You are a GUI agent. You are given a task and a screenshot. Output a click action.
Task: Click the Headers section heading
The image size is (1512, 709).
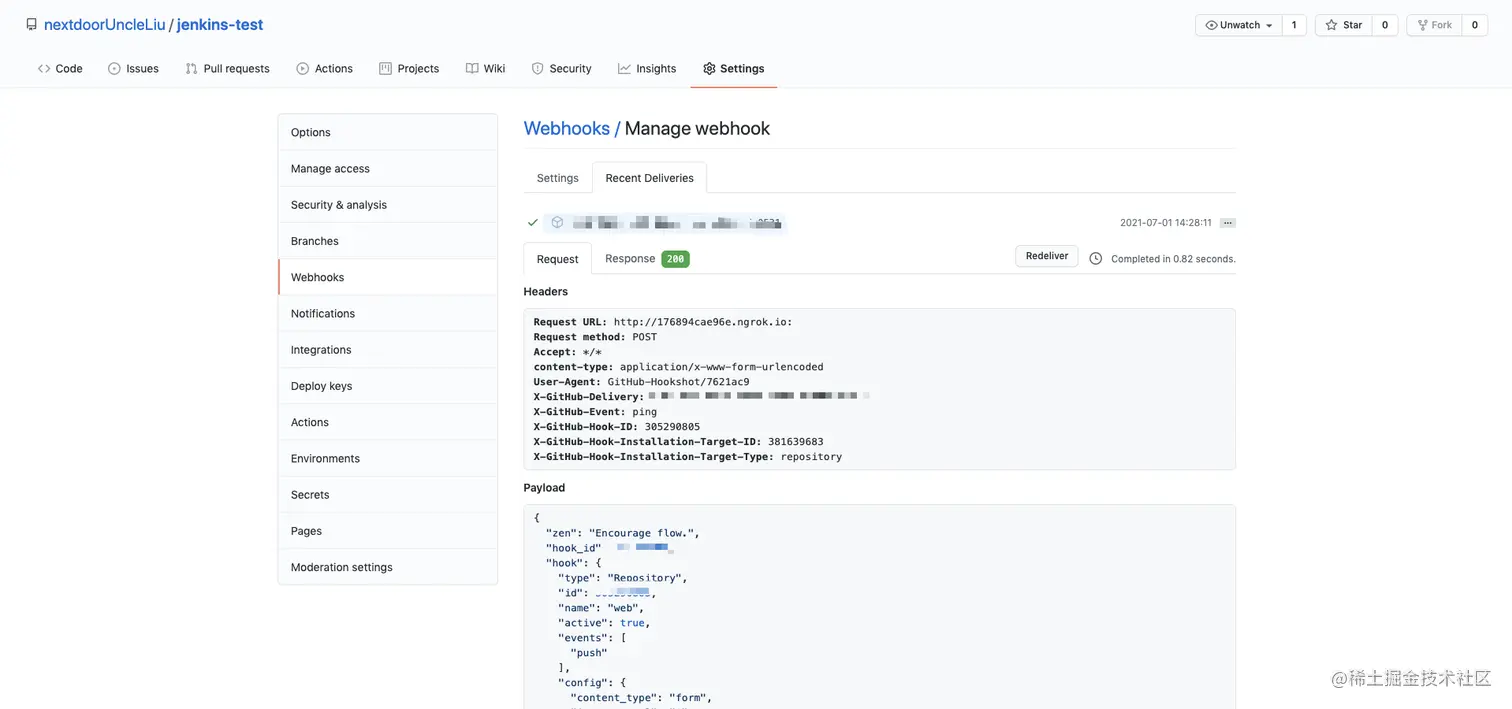click(x=545, y=292)
